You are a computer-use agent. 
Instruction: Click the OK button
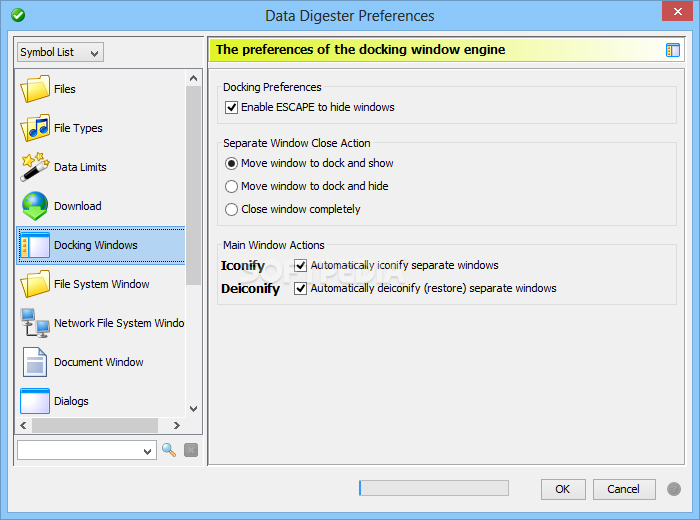pos(563,489)
